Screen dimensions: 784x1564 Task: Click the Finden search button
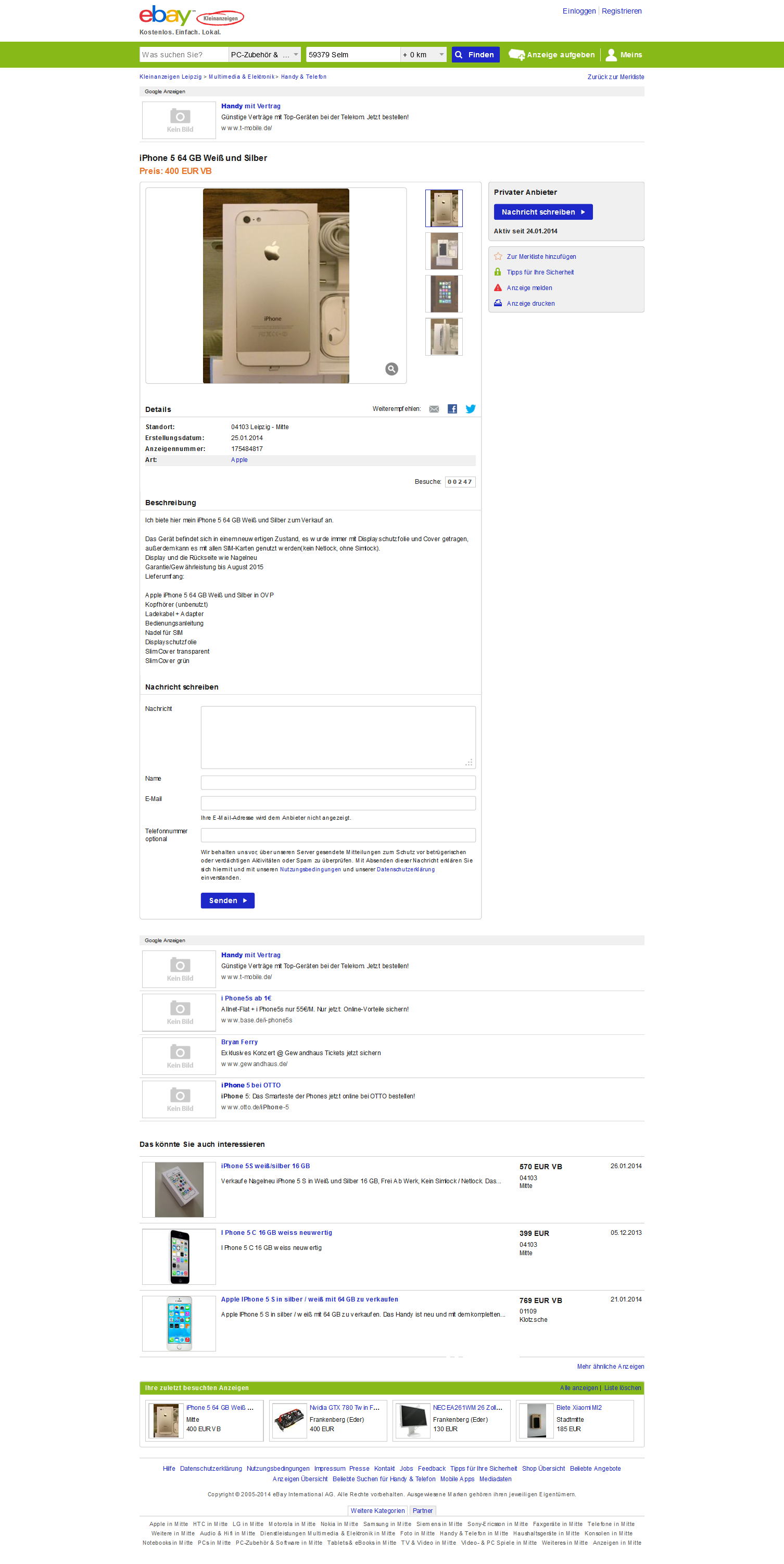coord(476,55)
